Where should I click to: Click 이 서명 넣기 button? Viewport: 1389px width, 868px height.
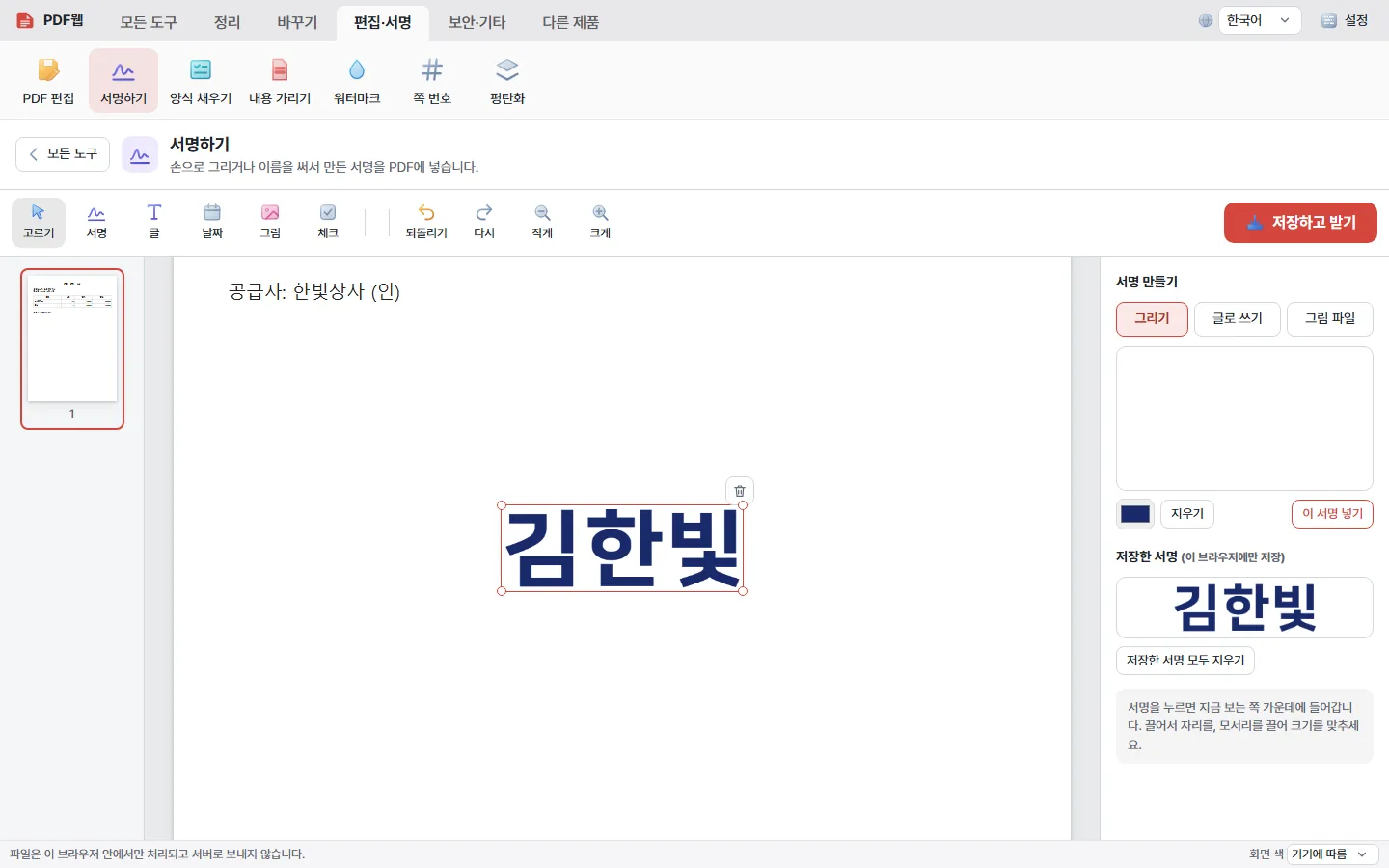point(1332,514)
